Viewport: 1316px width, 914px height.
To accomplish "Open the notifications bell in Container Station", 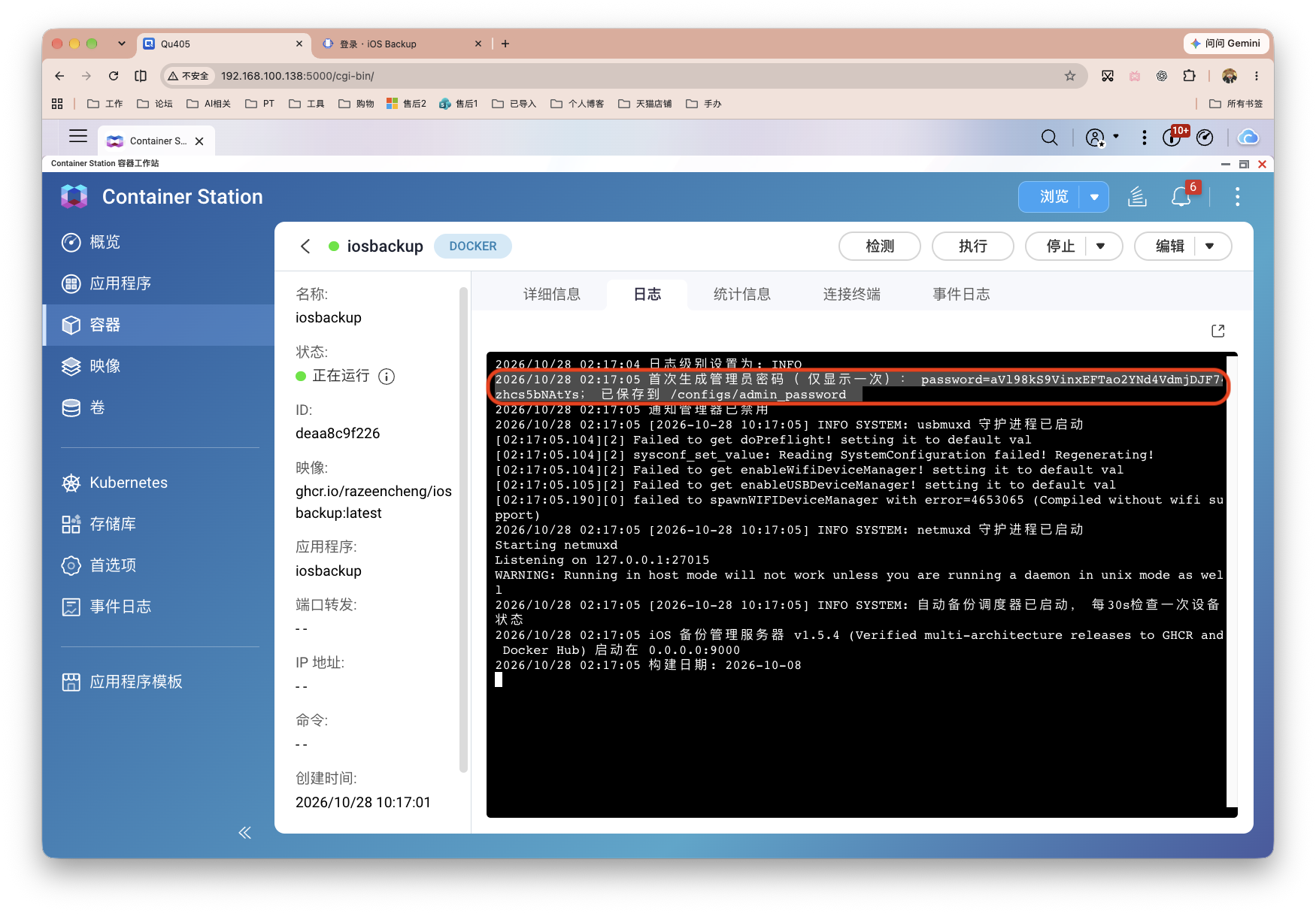I will (1181, 197).
